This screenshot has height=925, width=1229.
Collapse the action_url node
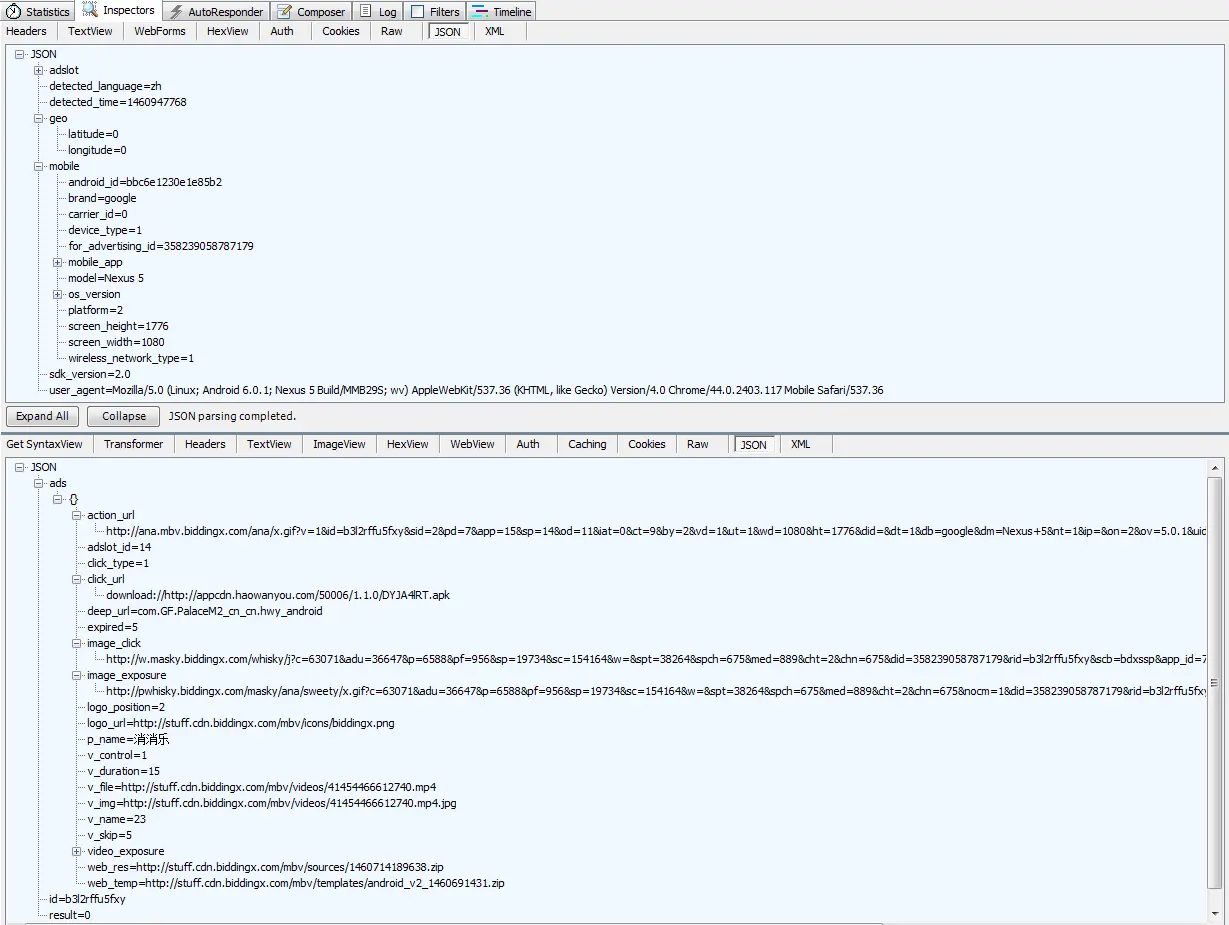point(77,515)
